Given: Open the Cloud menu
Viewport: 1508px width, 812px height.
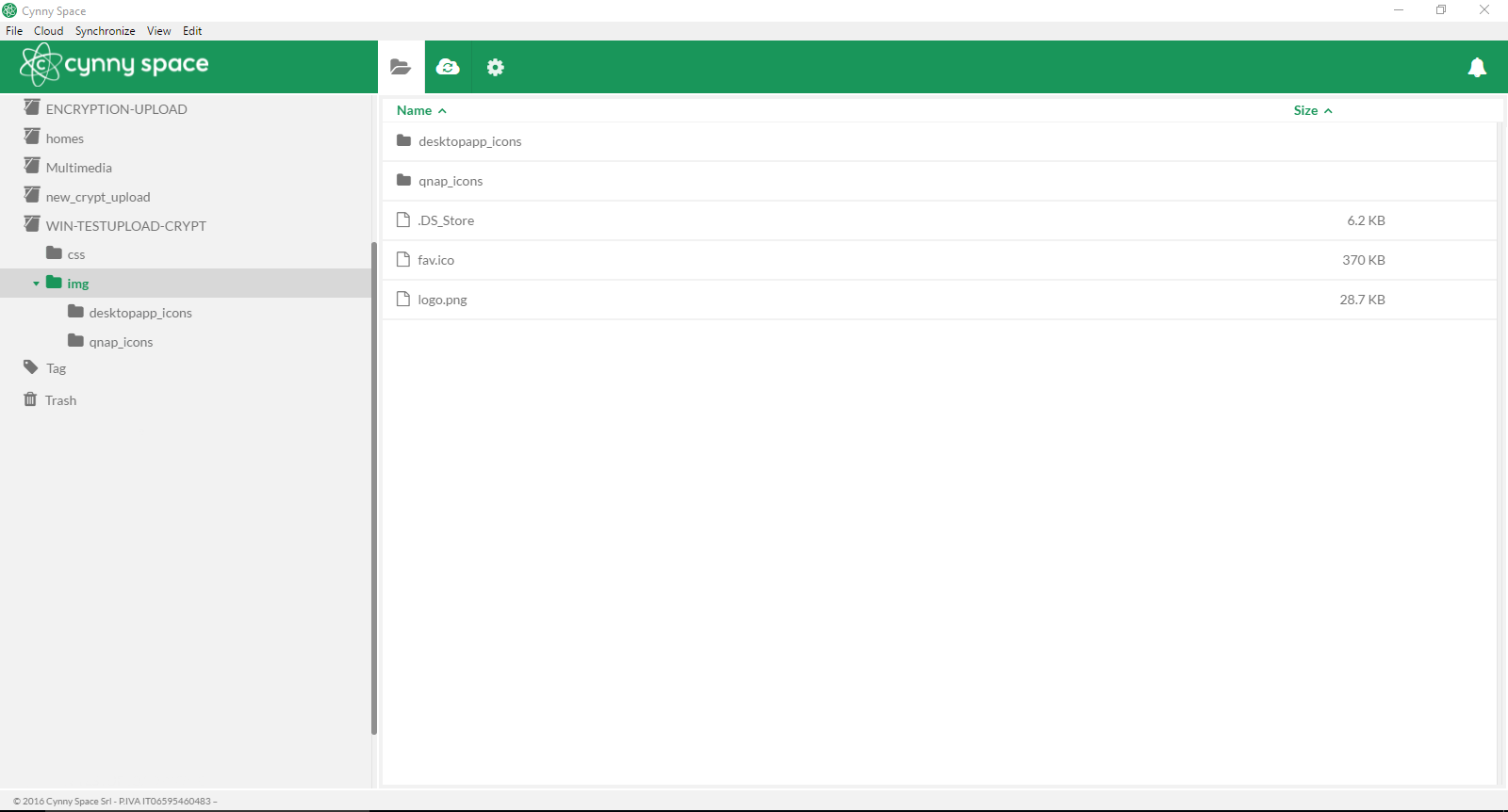Looking at the screenshot, I should (49, 31).
